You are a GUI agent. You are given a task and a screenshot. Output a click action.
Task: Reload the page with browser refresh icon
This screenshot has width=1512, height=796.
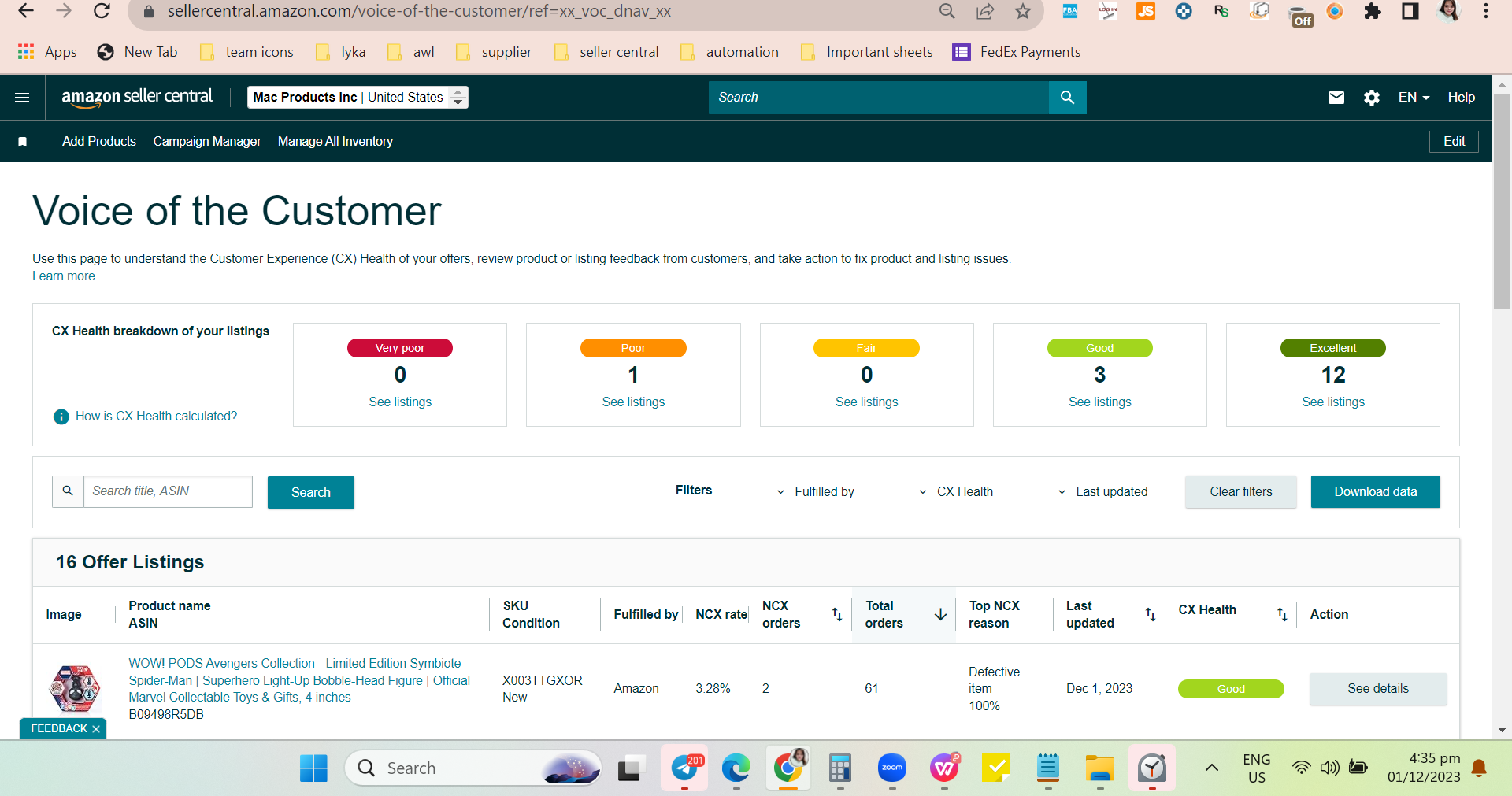102,12
